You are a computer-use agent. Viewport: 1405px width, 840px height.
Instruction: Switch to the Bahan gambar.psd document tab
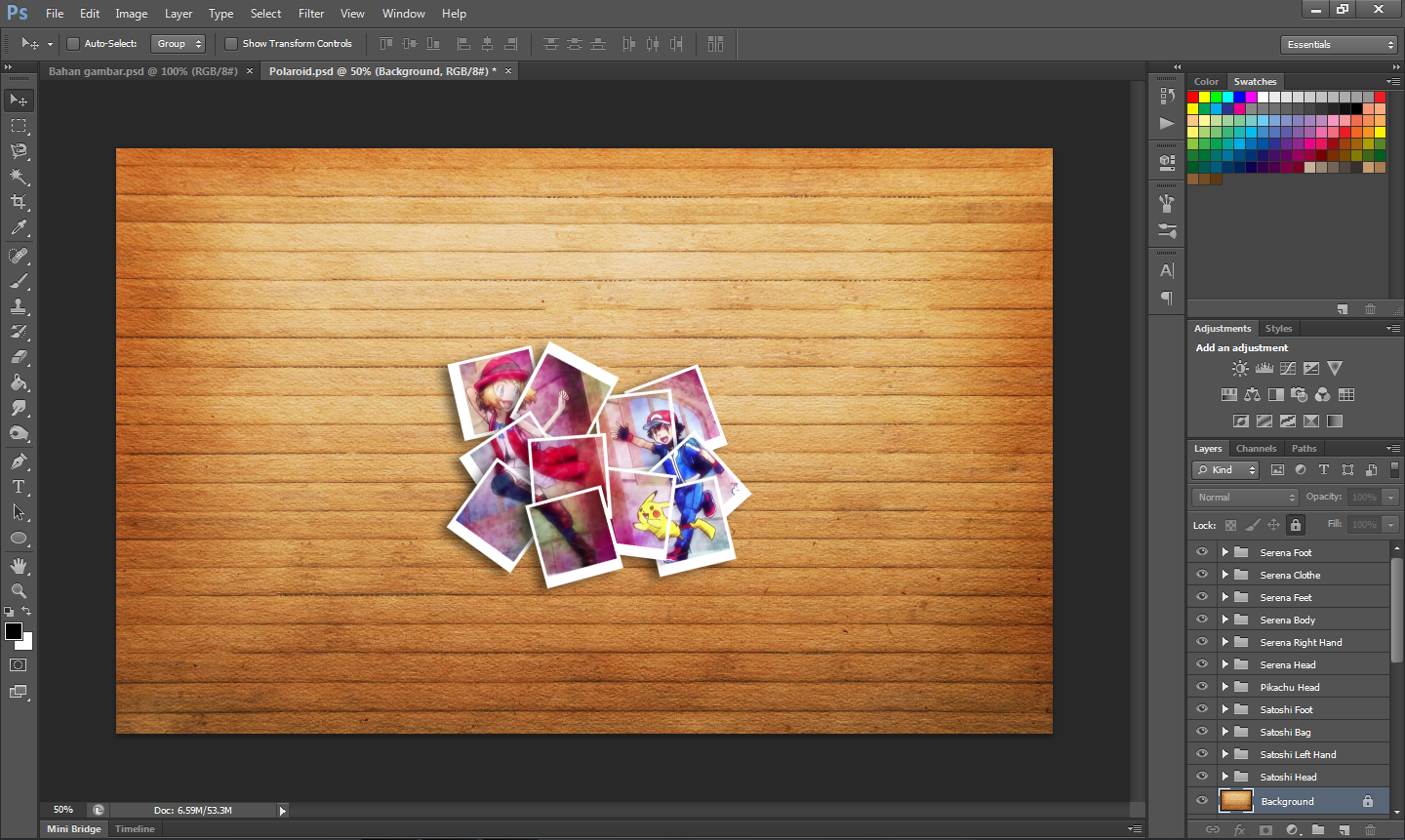pos(137,71)
